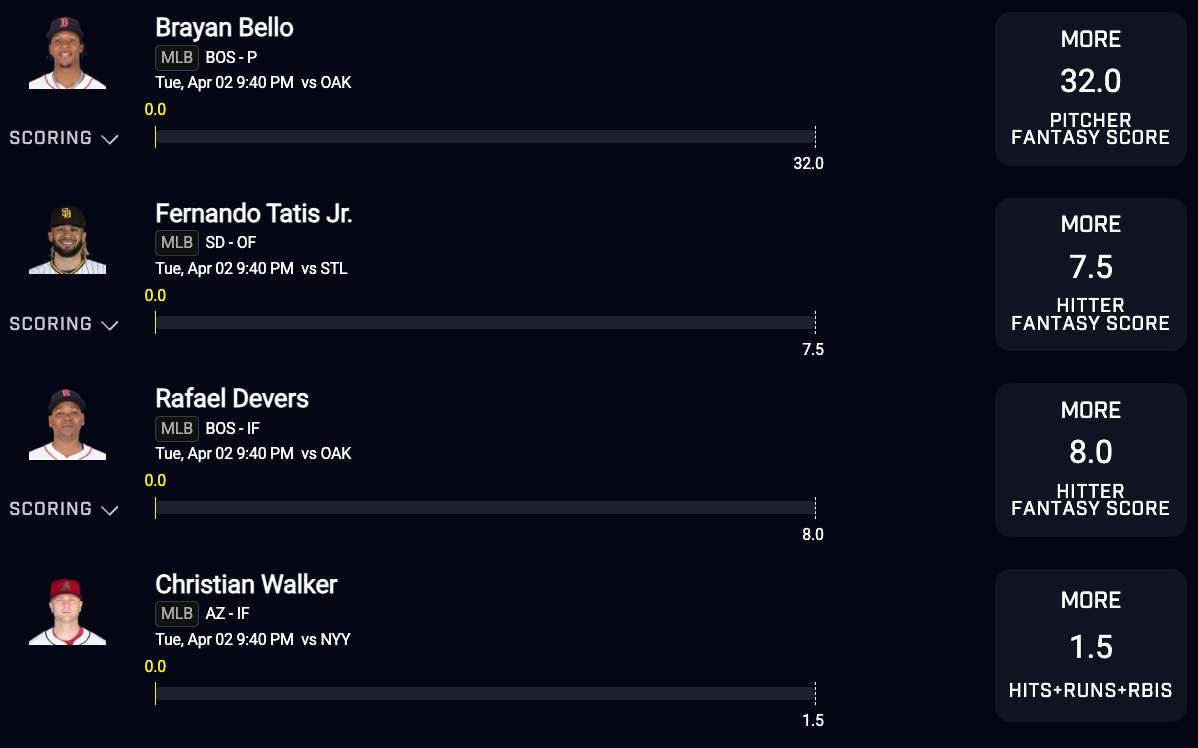Click Brayan Bello's player headshot
1198x748 pixels.
67,53
